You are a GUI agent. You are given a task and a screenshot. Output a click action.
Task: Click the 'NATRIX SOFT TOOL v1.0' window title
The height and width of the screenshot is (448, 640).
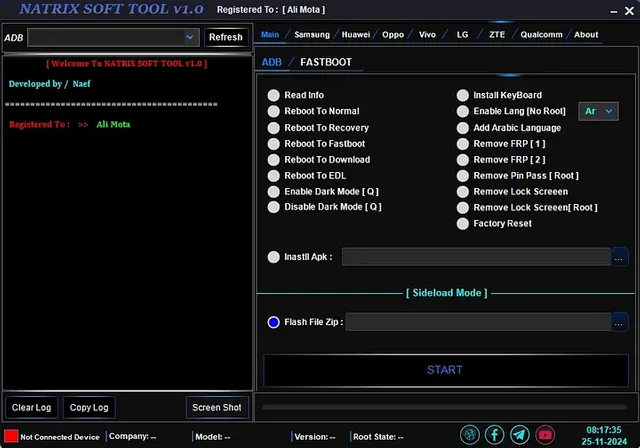(x=111, y=9)
